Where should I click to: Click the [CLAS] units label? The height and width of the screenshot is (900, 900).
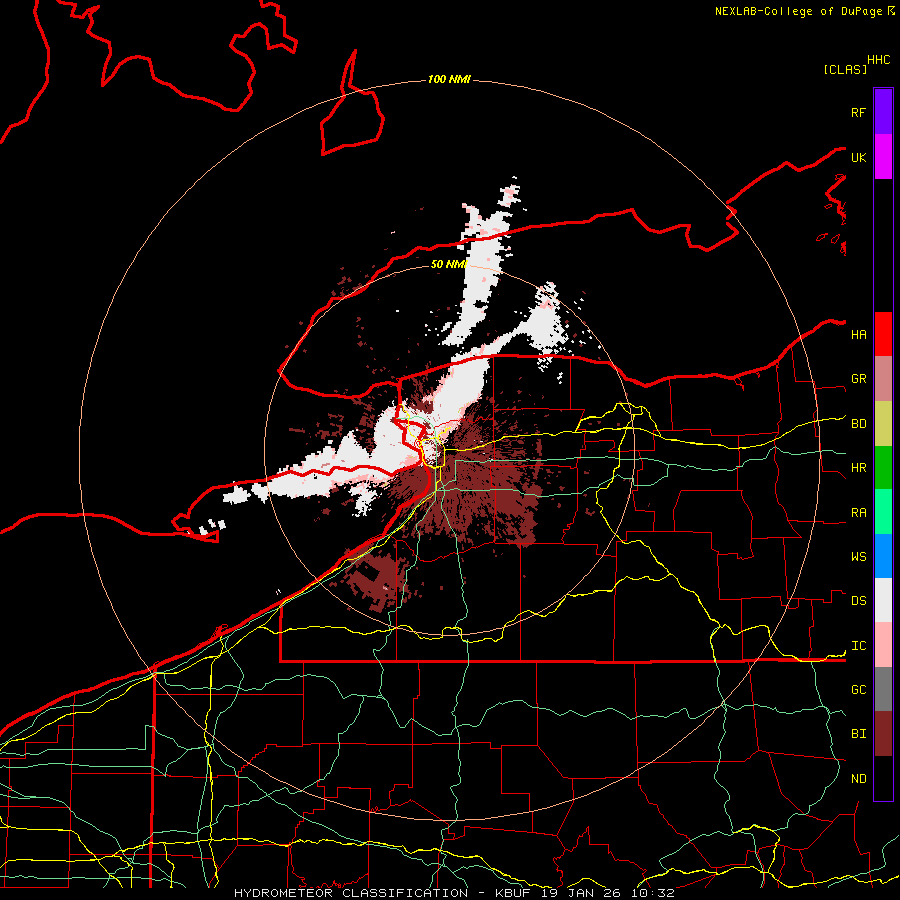coord(845,69)
